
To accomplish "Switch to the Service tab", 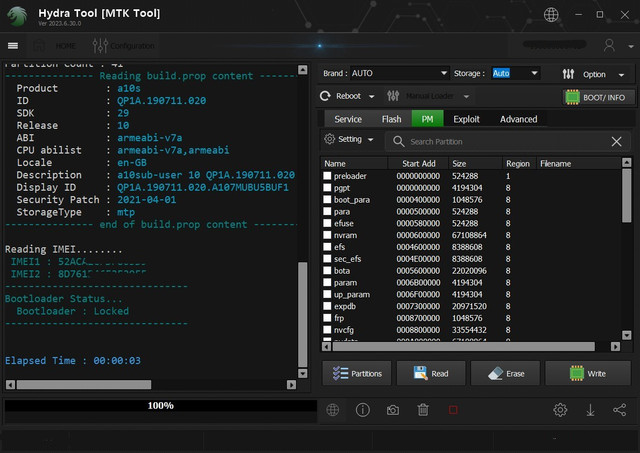I will pos(348,119).
